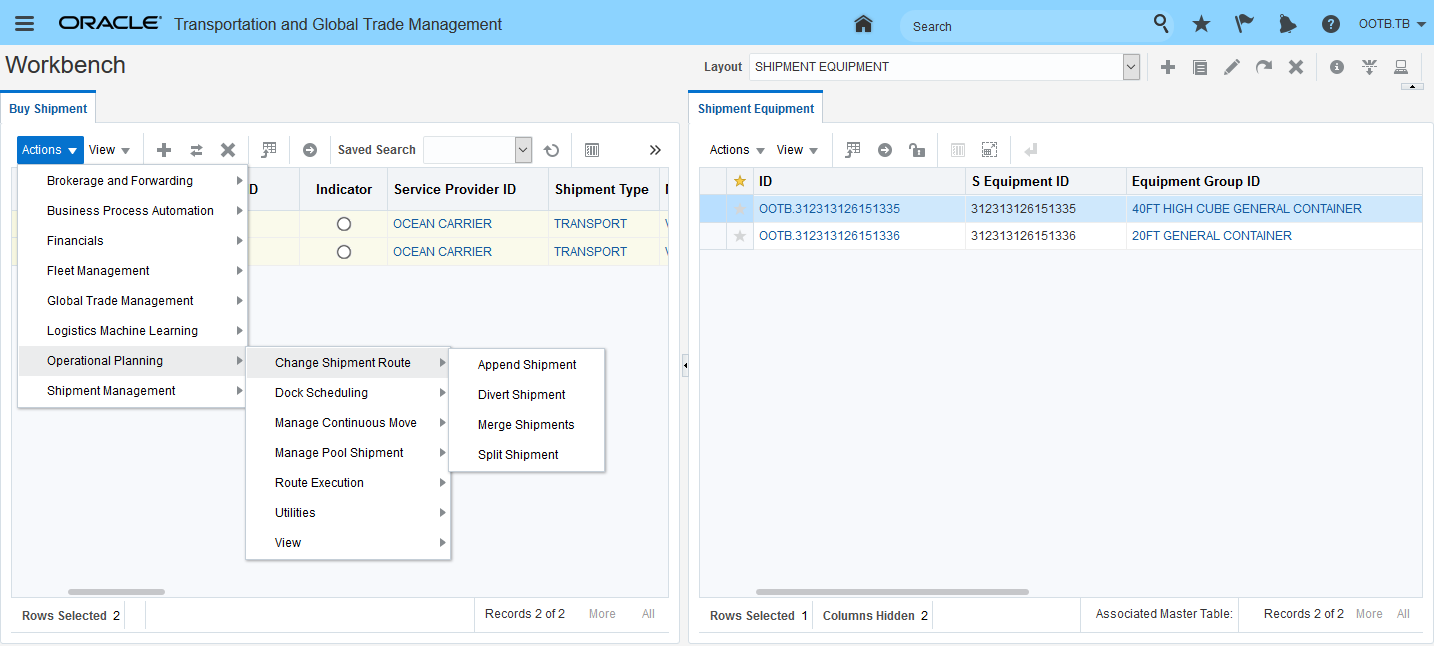Expand Brokerage and Forwarding submenu
Image resolution: width=1434 pixels, height=646 pixels.
click(133, 181)
